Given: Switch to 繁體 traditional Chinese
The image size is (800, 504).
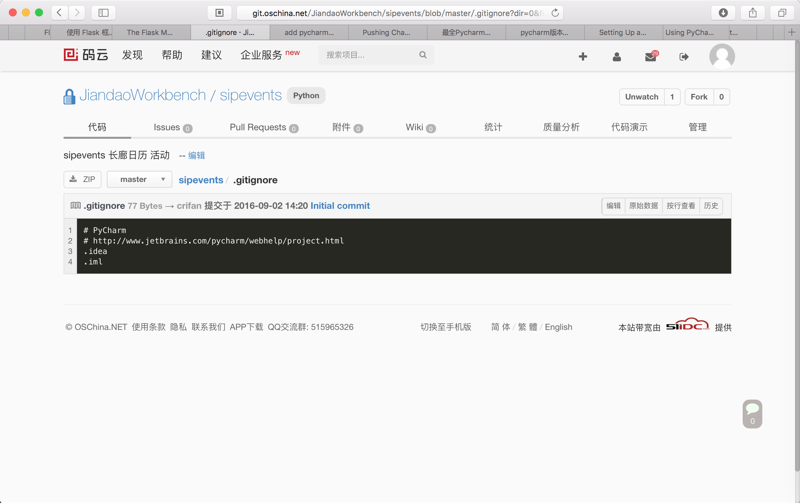Looking at the screenshot, I should [528, 327].
